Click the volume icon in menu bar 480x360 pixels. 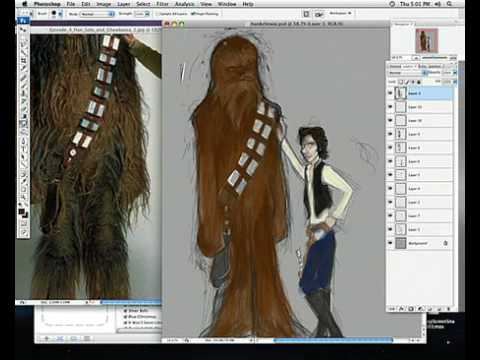[438, 4]
